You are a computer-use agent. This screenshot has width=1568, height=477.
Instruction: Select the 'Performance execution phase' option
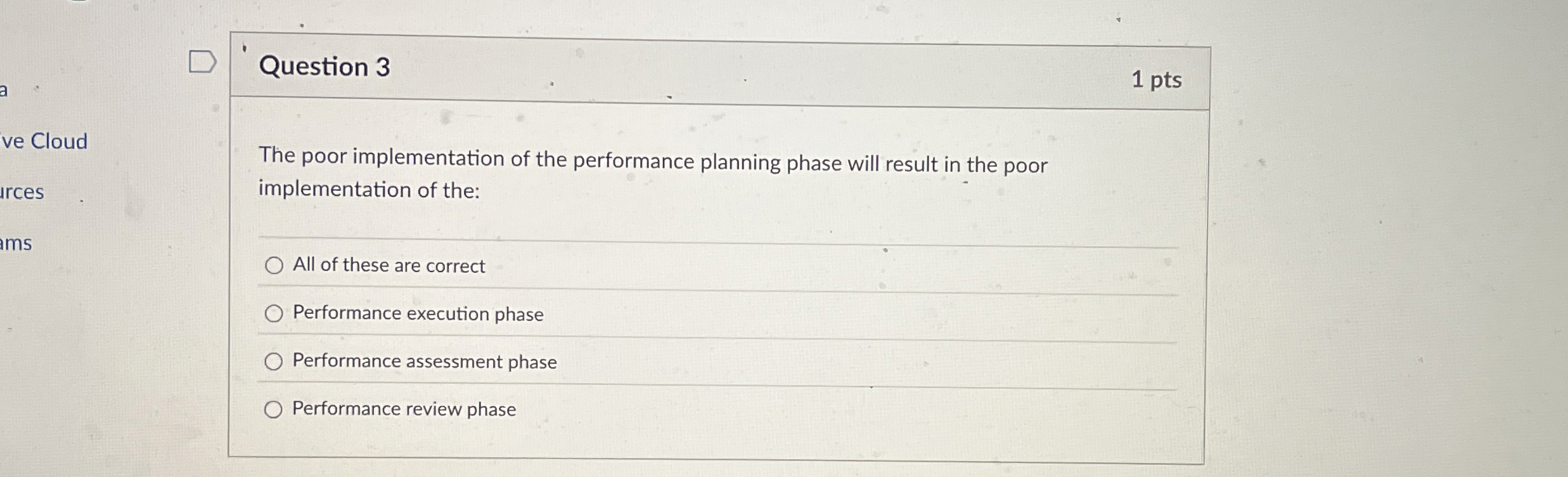click(274, 313)
